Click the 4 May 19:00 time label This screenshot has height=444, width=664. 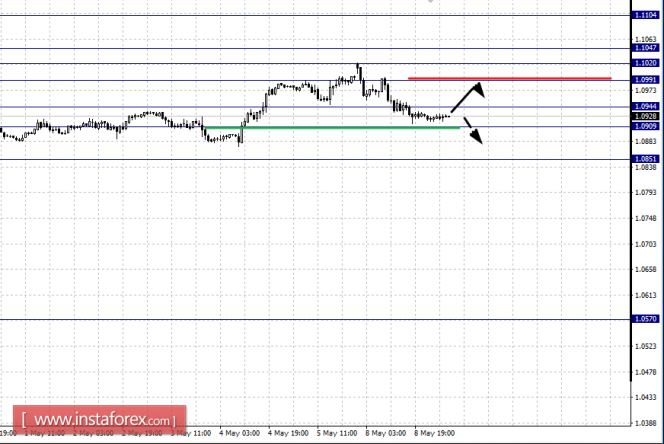288,433
